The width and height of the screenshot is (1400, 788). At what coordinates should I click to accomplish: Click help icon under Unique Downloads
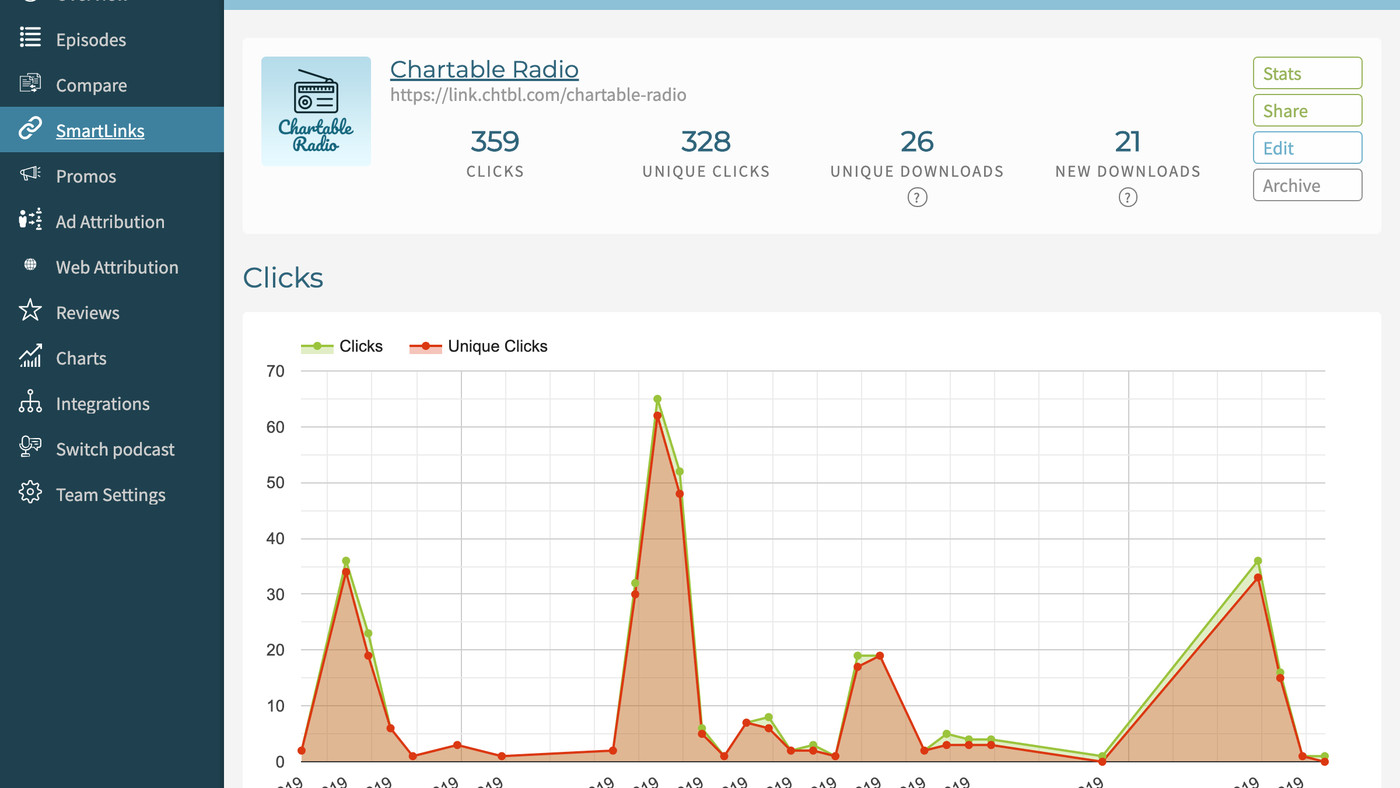pos(917,198)
